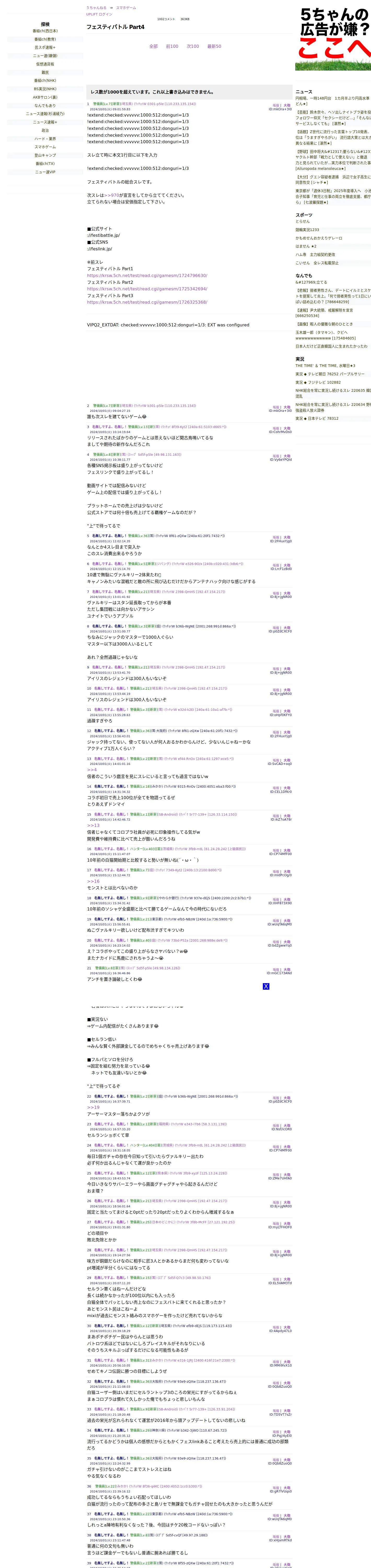
Task: Open 政治 board in sidebar
Action: pos(45,130)
